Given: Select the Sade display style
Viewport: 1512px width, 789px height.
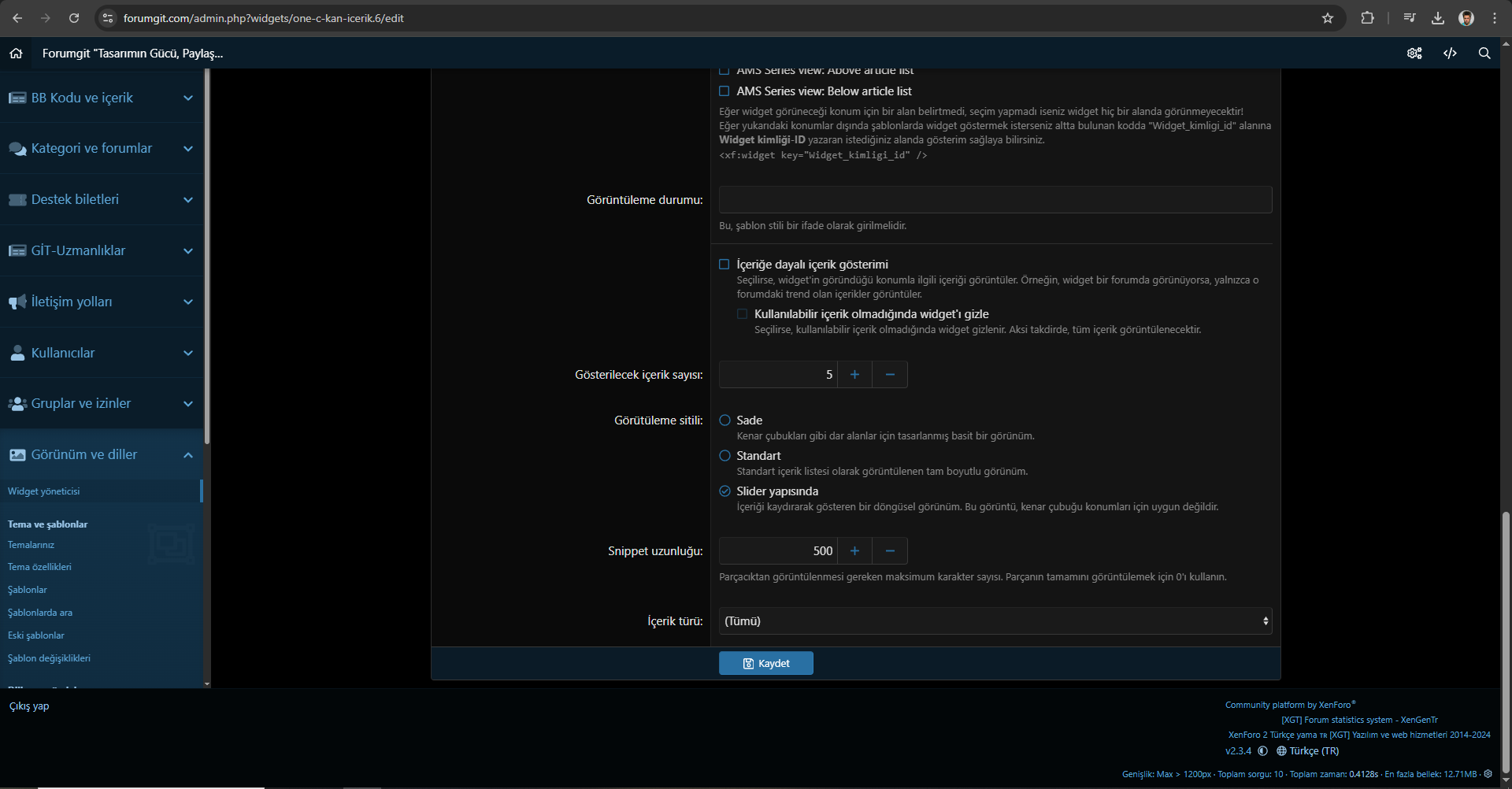Looking at the screenshot, I should coord(725,420).
